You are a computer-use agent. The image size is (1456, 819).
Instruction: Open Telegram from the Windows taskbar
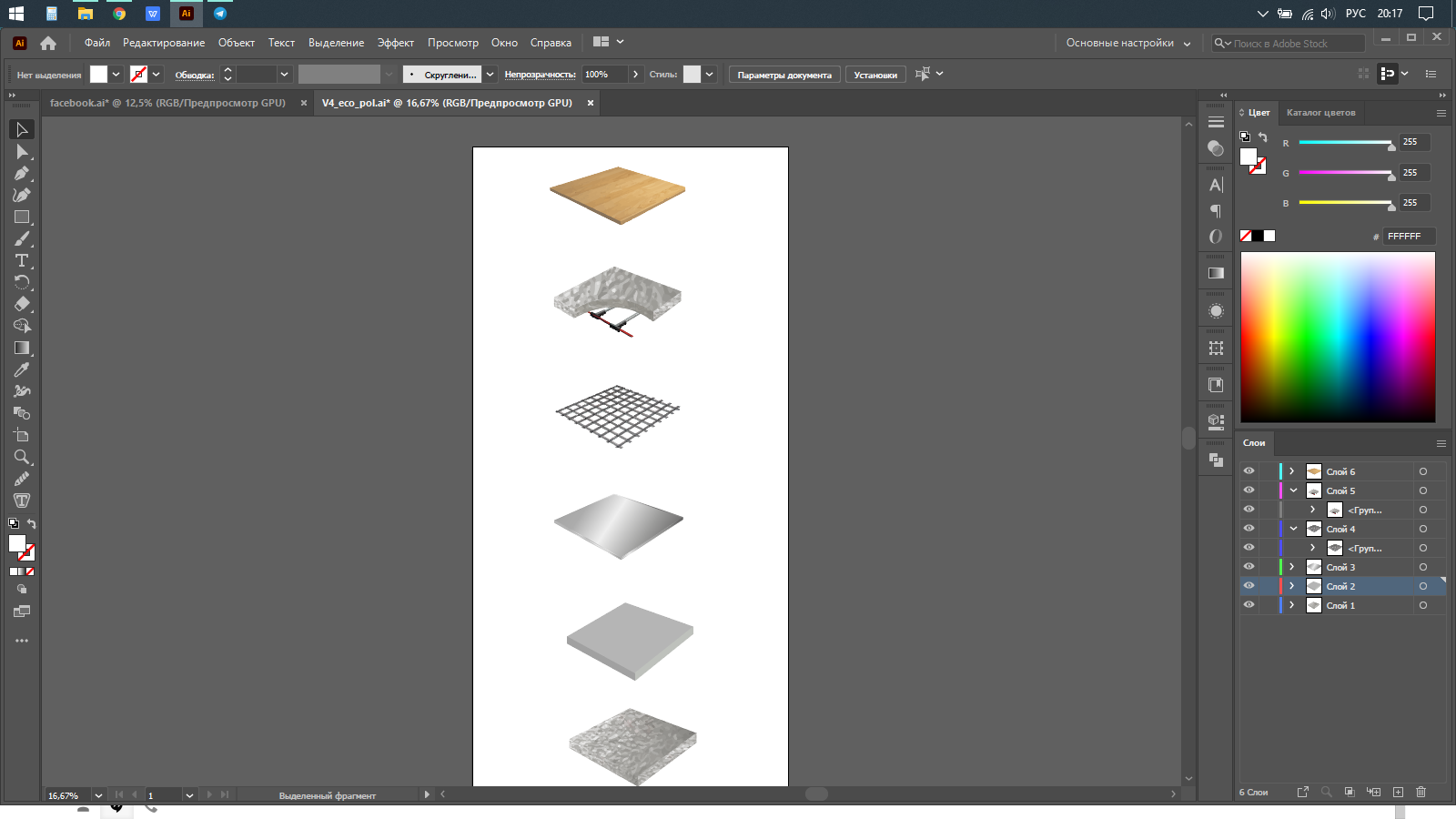tap(220, 14)
